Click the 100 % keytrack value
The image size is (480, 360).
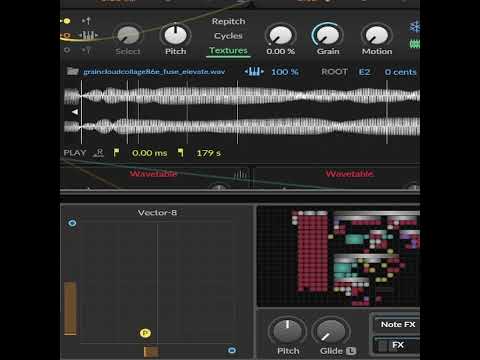[x=285, y=72]
